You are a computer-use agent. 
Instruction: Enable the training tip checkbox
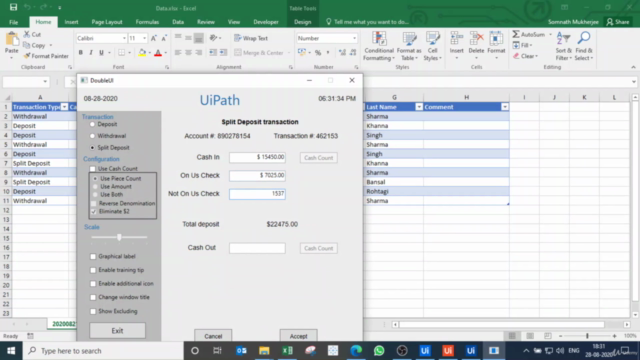(93, 270)
